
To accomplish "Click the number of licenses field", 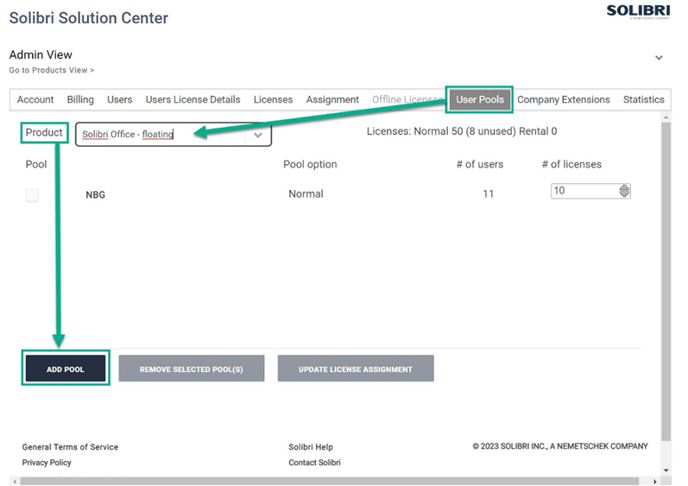I will (584, 191).
